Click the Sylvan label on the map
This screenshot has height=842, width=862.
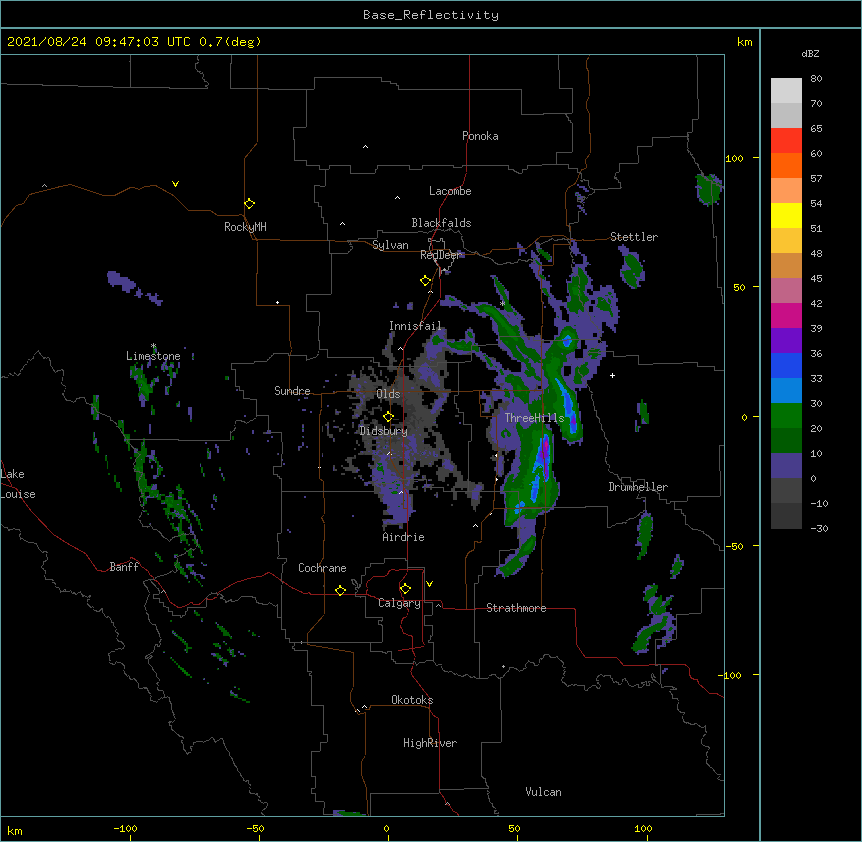click(x=390, y=245)
